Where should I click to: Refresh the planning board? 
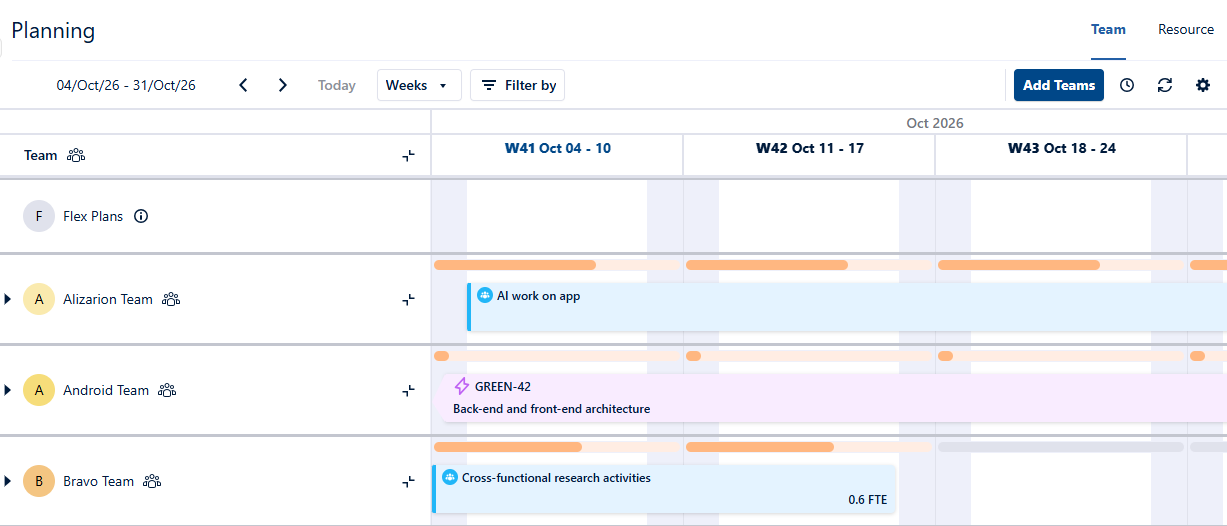tap(1165, 85)
